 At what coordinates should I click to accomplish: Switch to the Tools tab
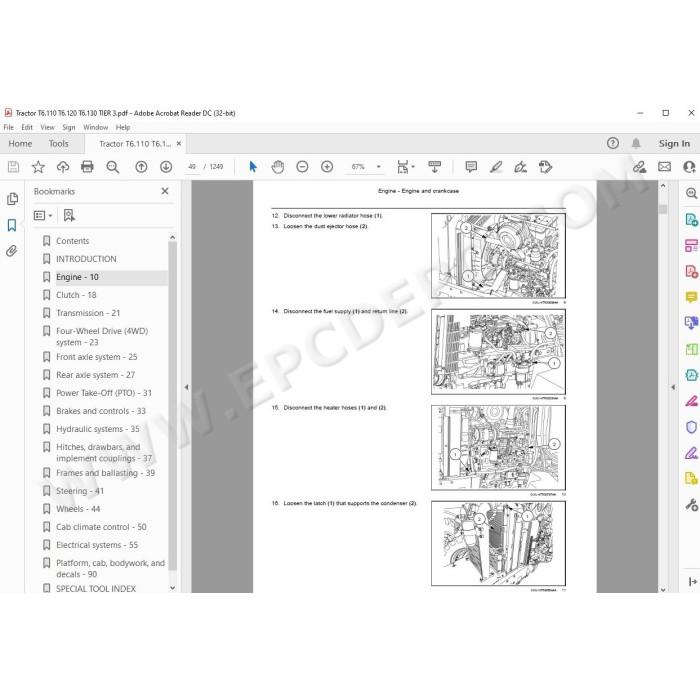[58, 143]
